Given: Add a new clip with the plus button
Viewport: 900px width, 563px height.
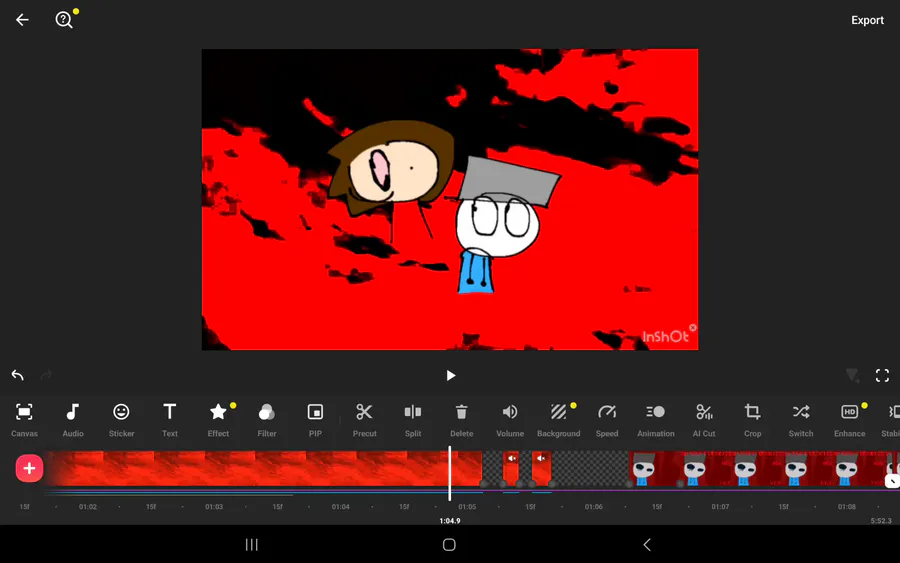Looking at the screenshot, I should [29, 468].
